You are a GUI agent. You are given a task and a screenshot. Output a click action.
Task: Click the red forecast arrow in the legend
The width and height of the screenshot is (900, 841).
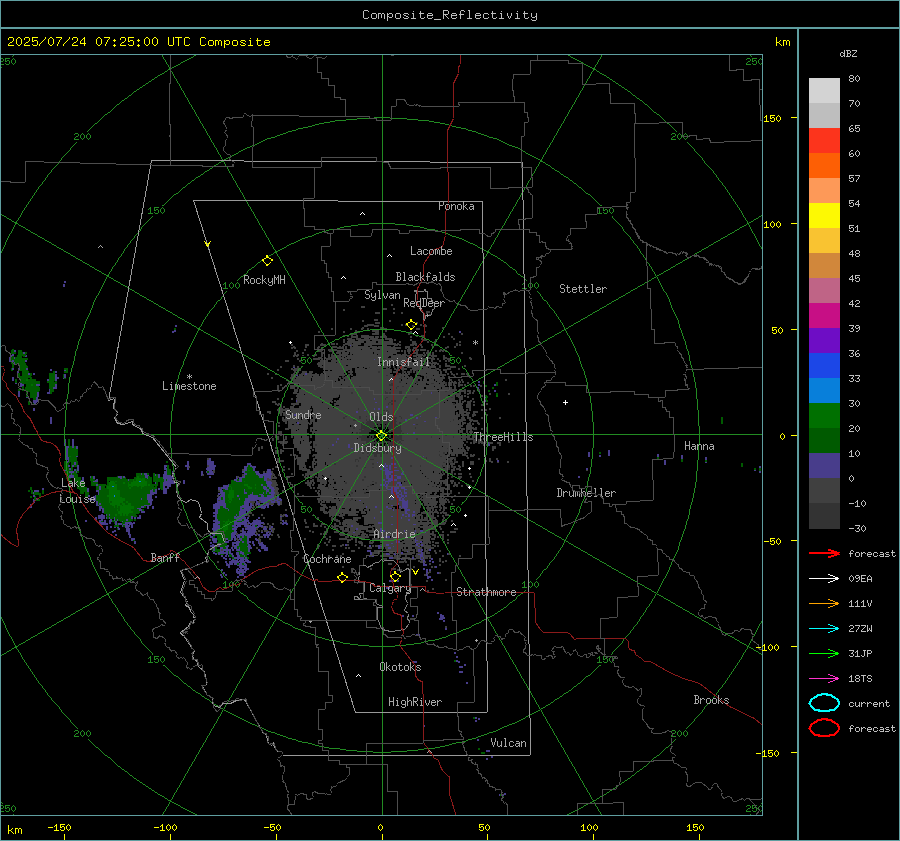pyautogui.click(x=824, y=553)
